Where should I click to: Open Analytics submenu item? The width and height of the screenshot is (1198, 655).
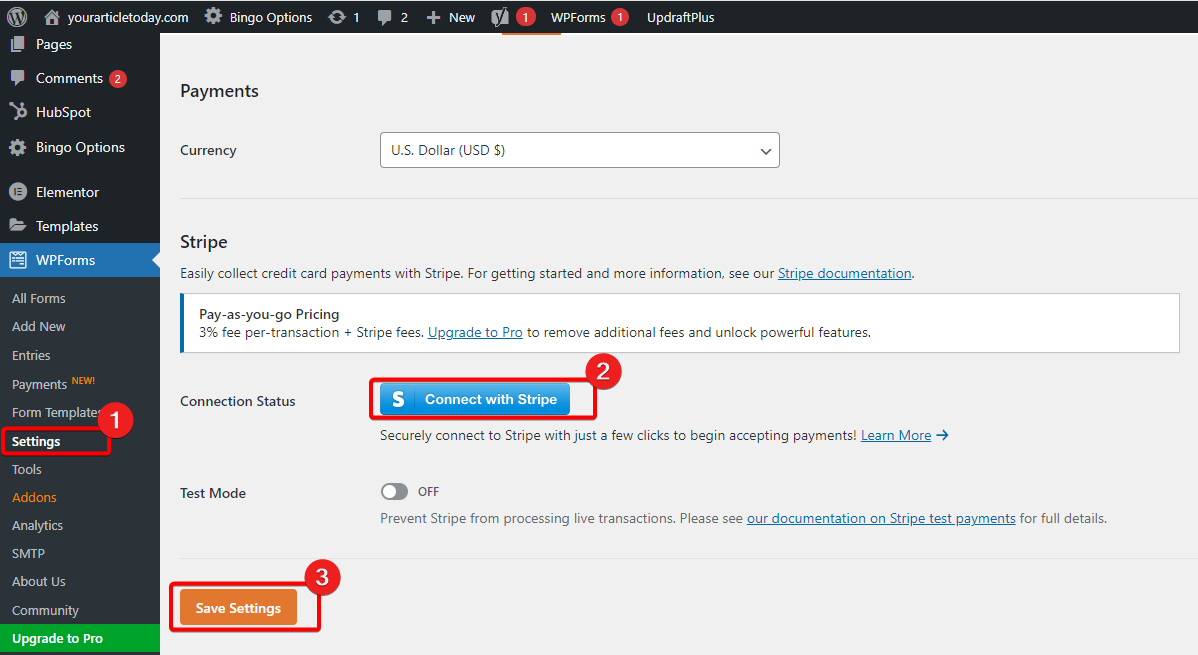[x=37, y=525]
